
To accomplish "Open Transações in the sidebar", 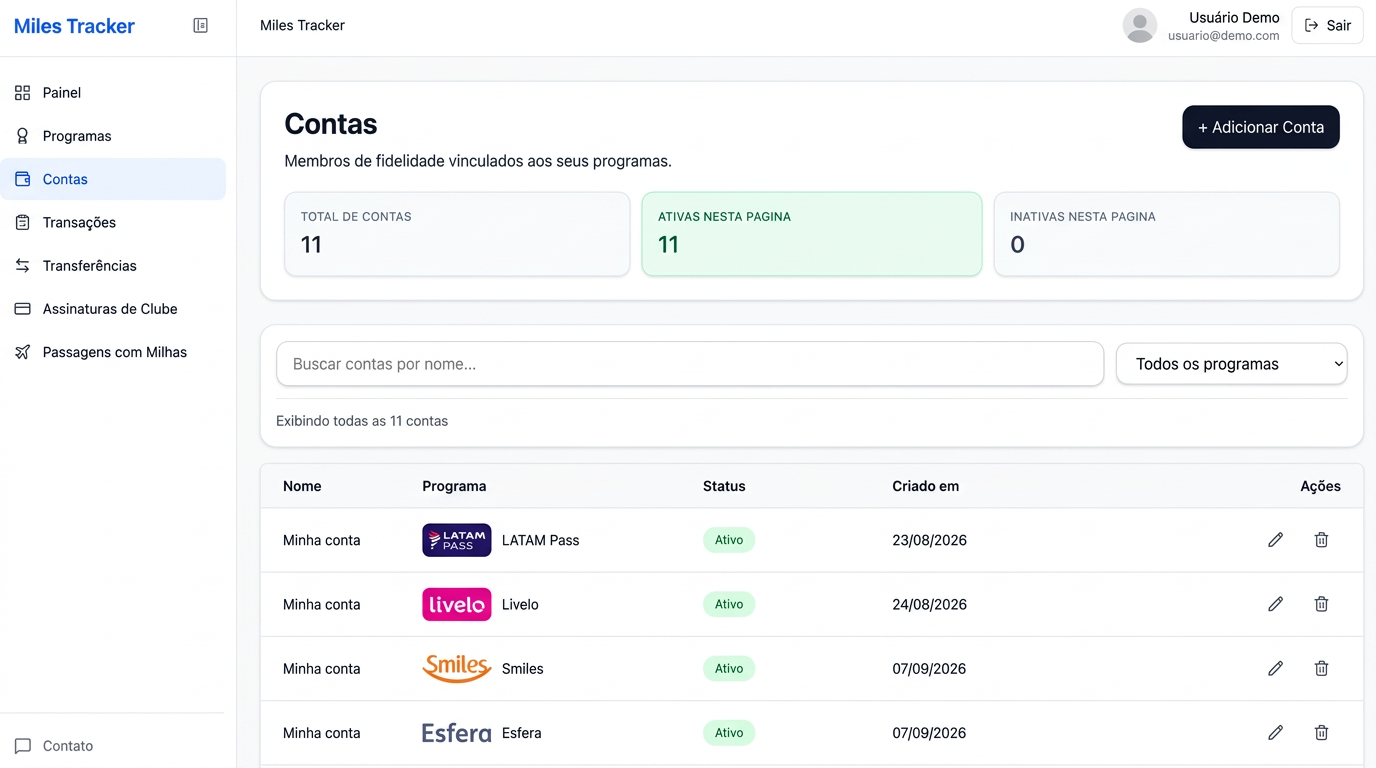I will tap(113, 222).
